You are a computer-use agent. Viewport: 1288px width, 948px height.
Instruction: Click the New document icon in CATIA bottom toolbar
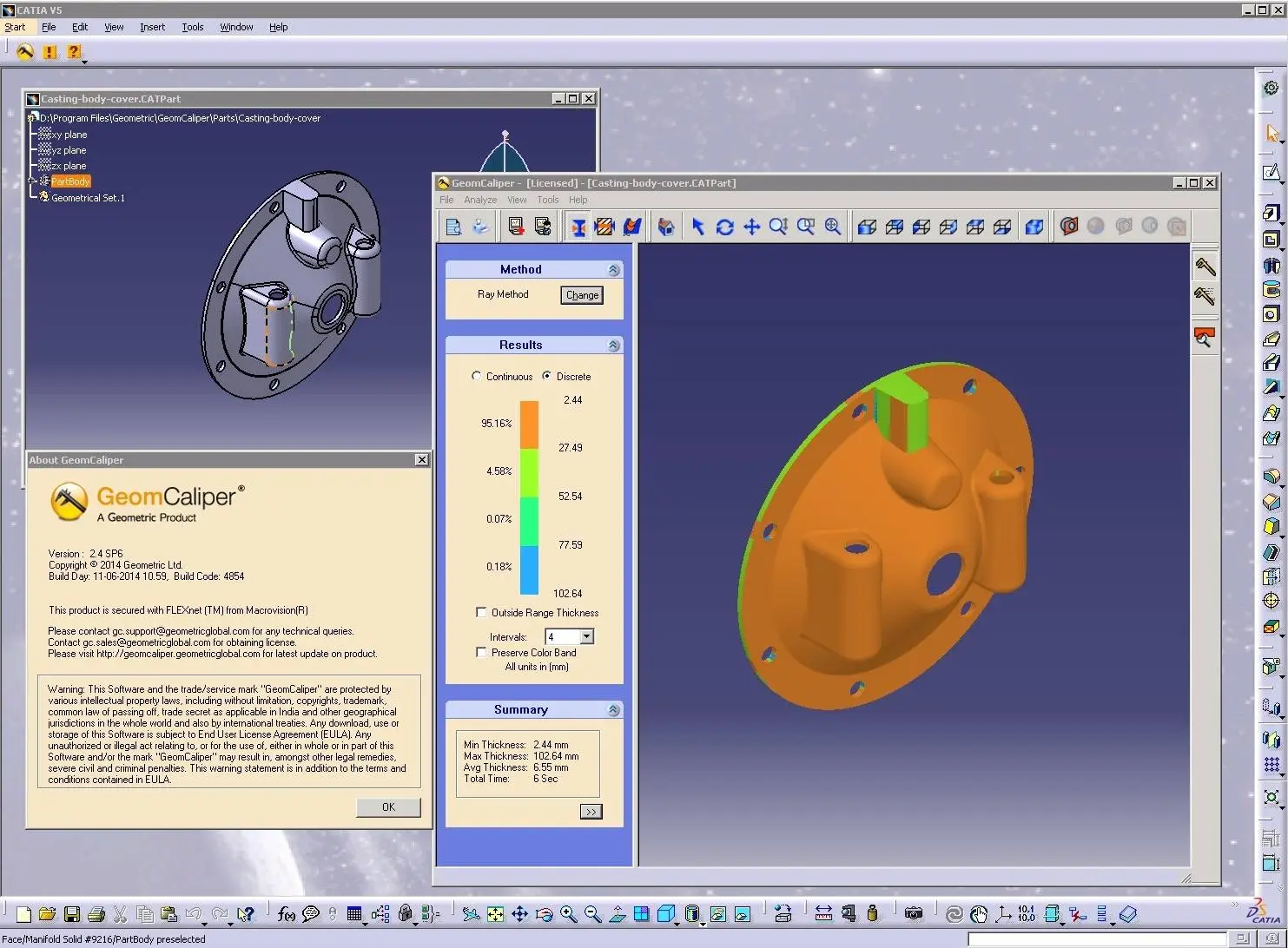tap(23, 914)
